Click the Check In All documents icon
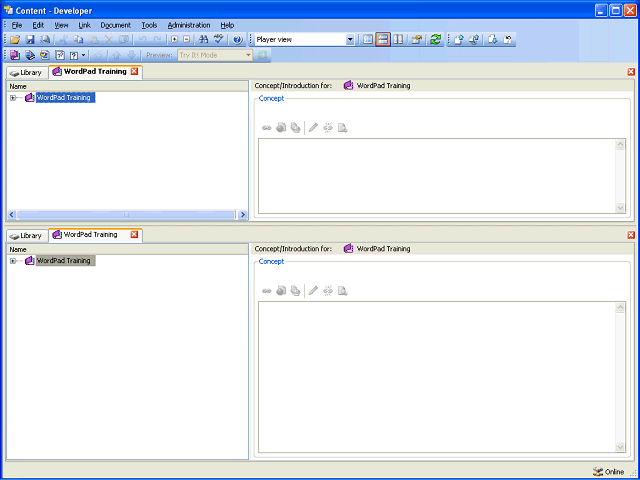Screen dimensions: 640x480 coord(474,40)
